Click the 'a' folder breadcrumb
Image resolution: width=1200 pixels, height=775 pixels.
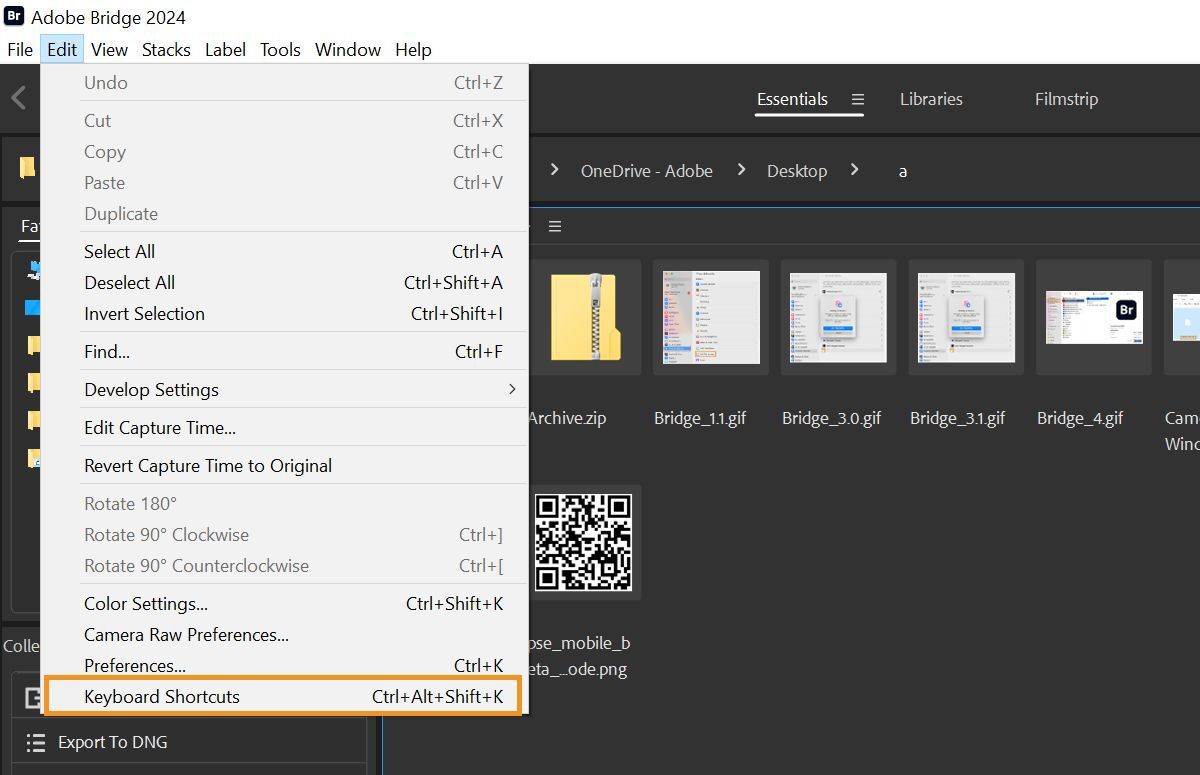(x=902, y=171)
